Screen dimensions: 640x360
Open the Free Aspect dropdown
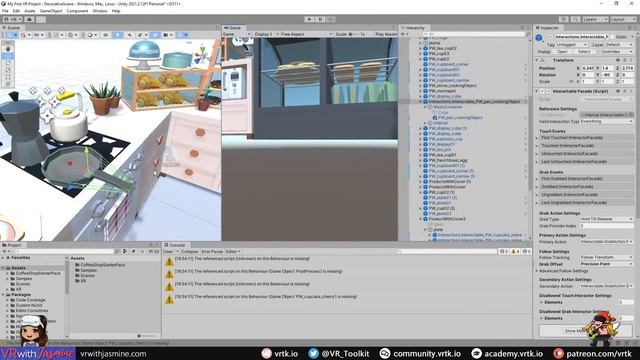[306, 34]
